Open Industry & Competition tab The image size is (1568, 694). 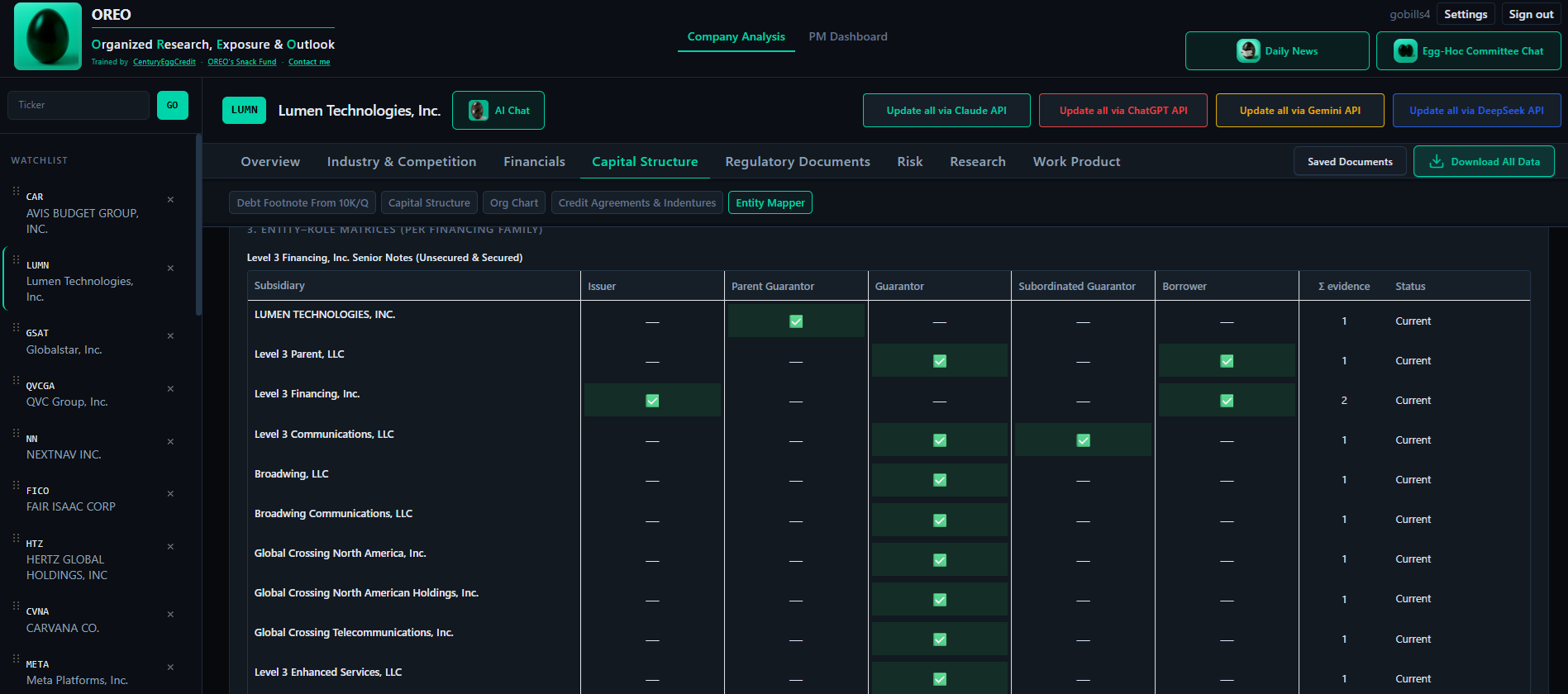click(x=402, y=162)
